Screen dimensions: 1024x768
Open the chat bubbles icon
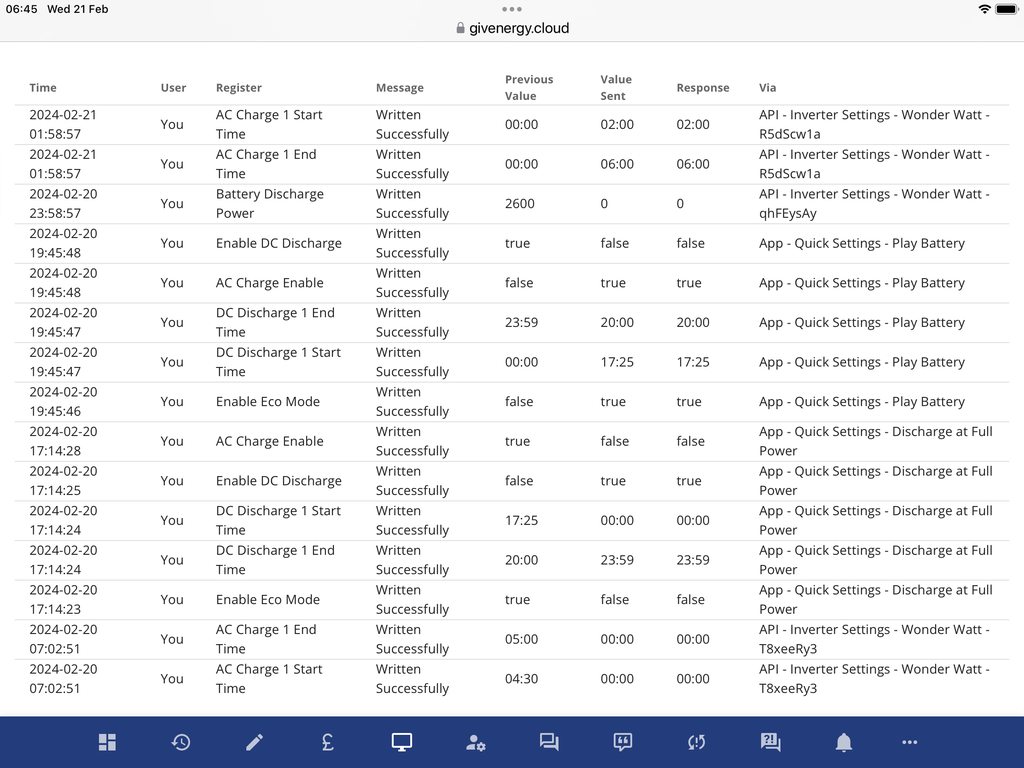(x=549, y=742)
